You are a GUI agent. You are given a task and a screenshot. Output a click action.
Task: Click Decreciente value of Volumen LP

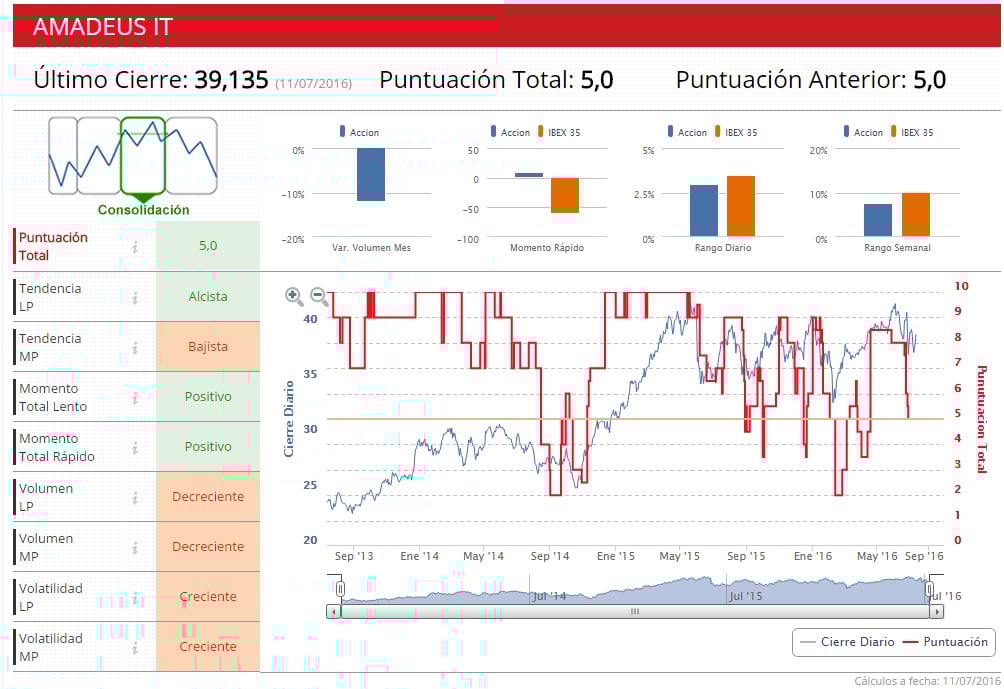pyautogui.click(x=208, y=496)
